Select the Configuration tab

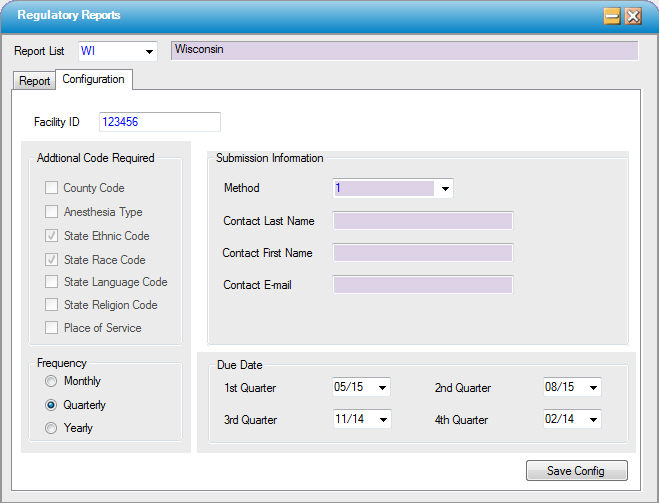(x=94, y=79)
